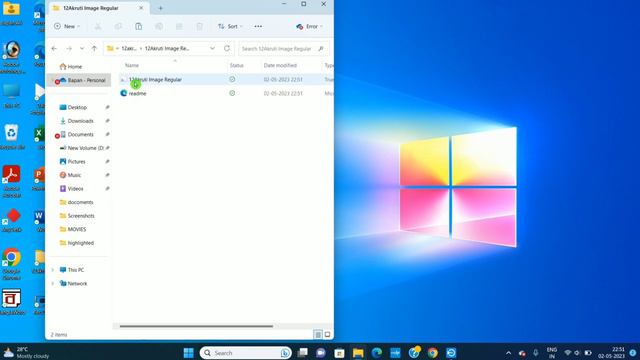Viewport: 640px width, 360px height.
Task: Click the ENG IN language indicator
Action: 552,353
